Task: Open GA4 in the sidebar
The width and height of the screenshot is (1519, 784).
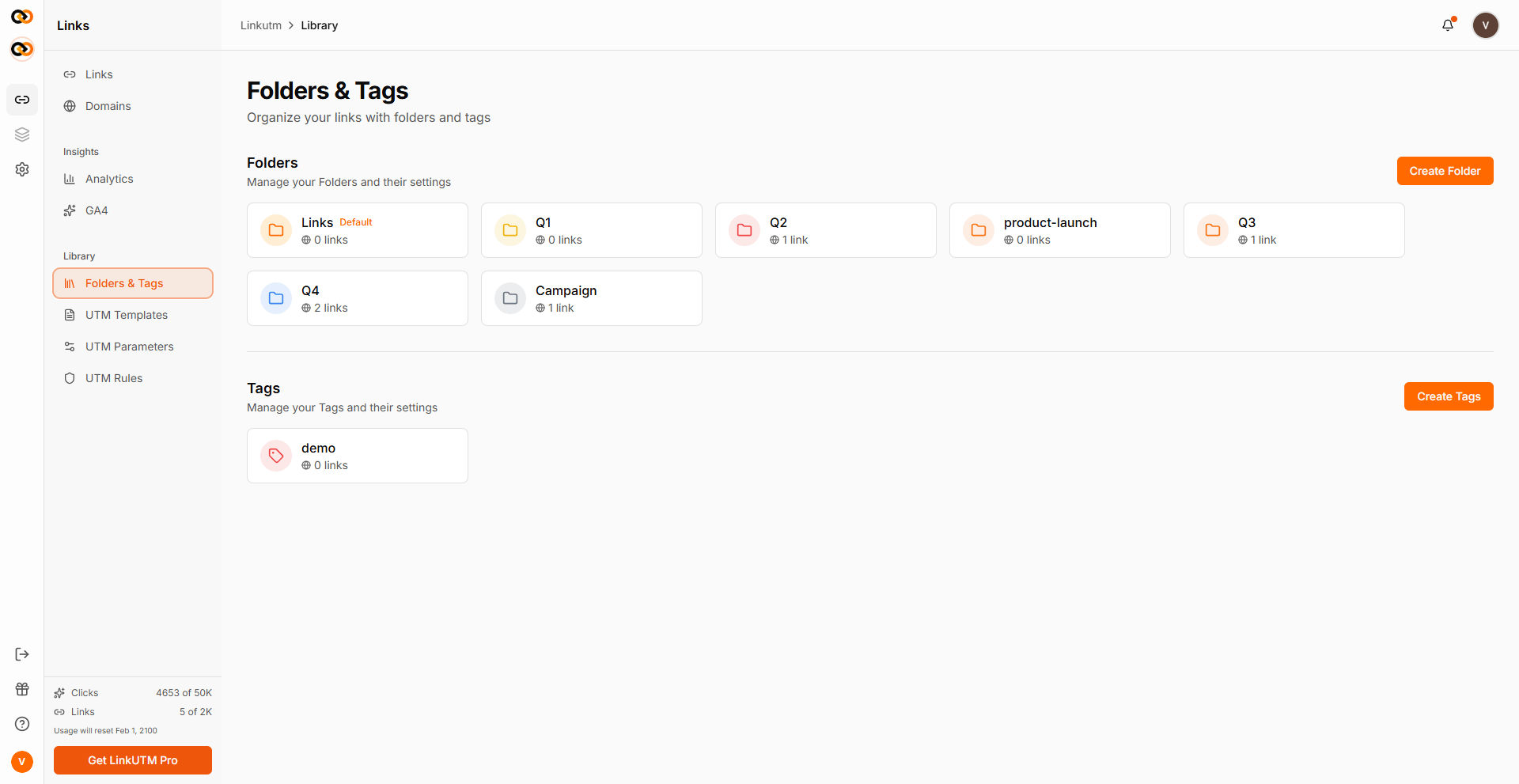Action: 133,210
